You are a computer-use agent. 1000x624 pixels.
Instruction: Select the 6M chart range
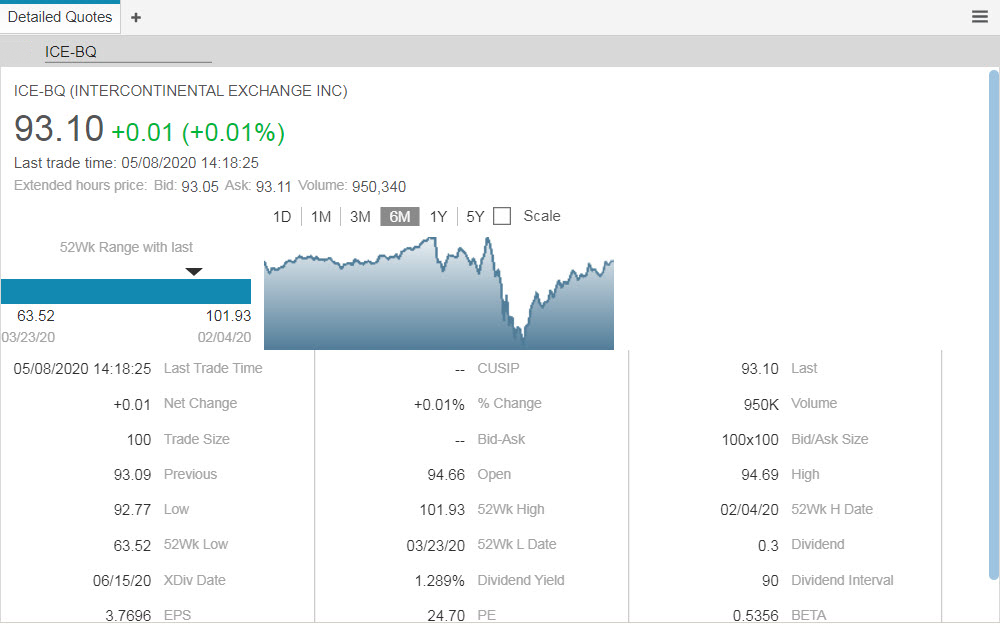point(399,216)
